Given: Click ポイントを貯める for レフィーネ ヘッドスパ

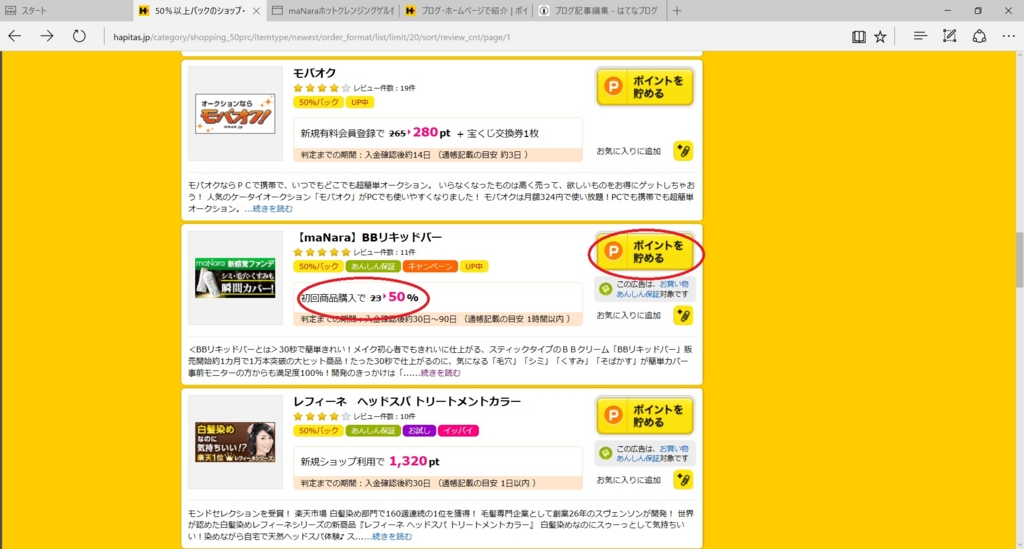Looking at the screenshot, I should [x=645, y=416].
